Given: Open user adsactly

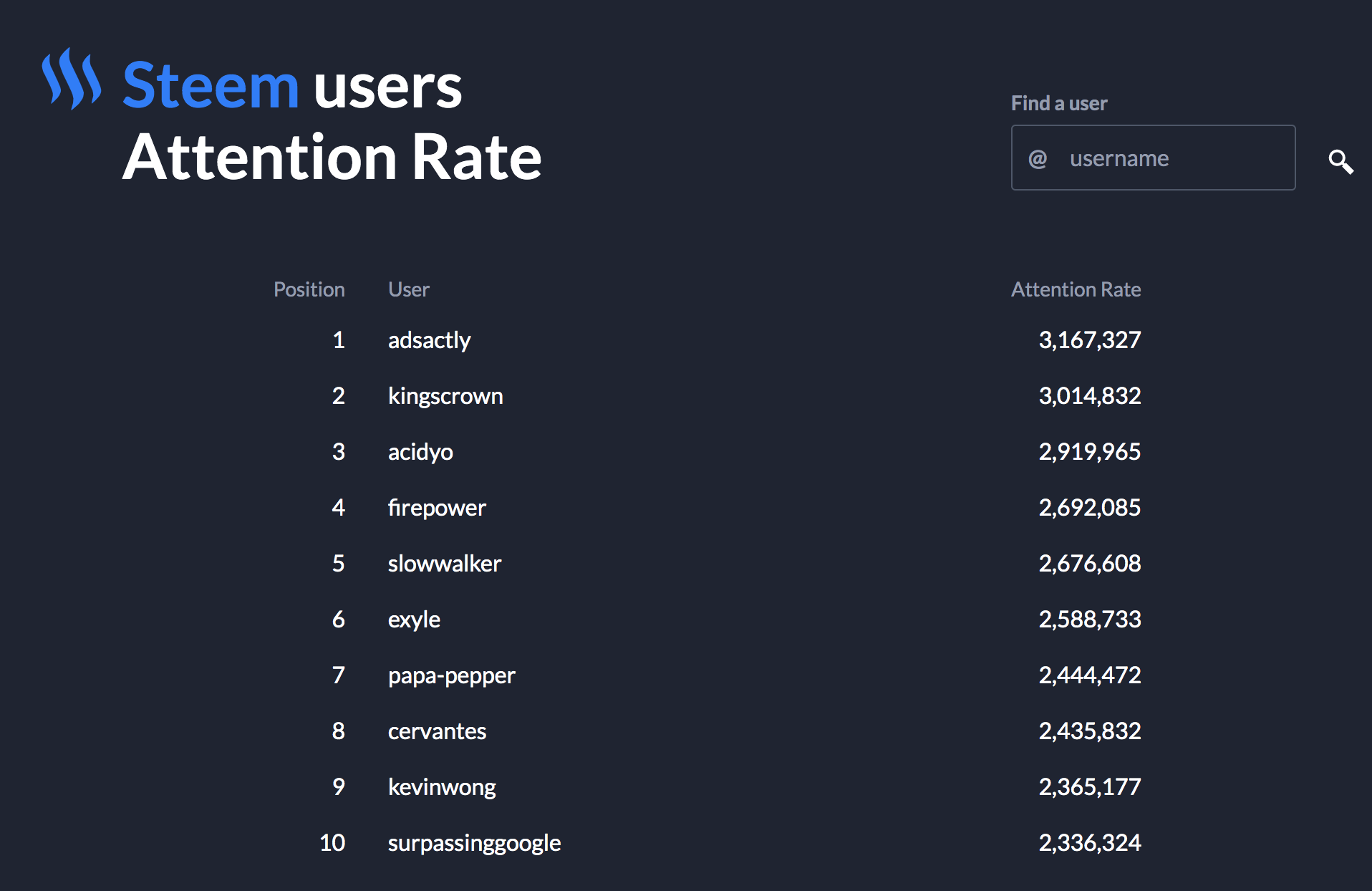Looking at the screenshot, I should click(x=429, y=340).
